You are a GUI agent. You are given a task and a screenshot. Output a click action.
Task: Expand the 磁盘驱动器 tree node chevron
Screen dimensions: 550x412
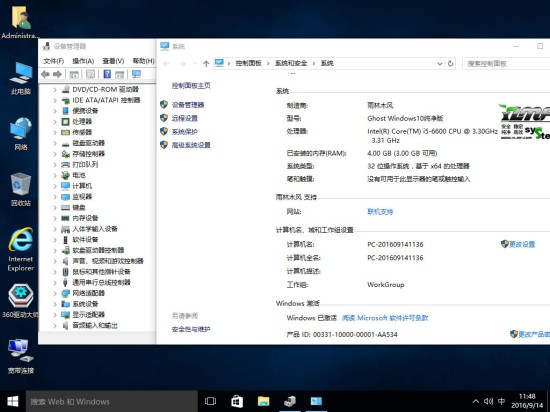click(x=55, y=143)
